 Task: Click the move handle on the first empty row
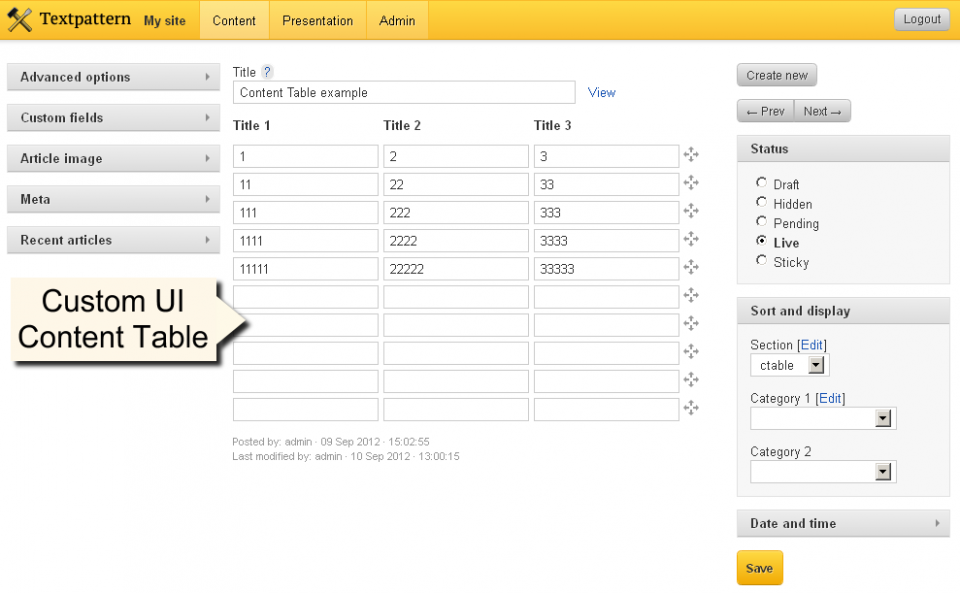pyautogui.click(x=690, y=296)
